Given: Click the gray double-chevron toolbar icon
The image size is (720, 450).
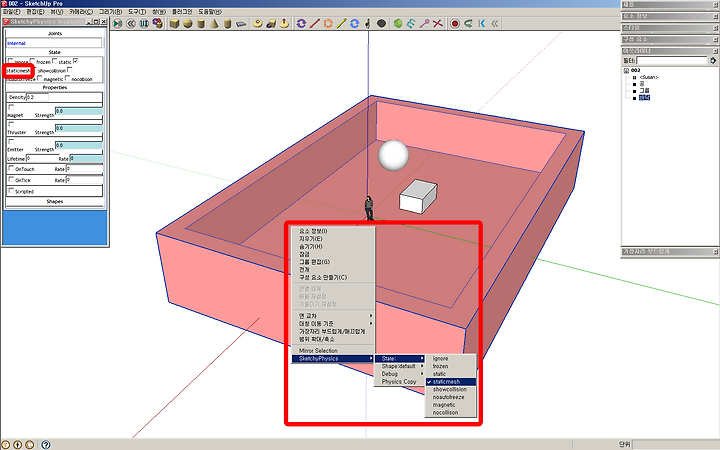Looking at the screenshot, I should (495, 23).
